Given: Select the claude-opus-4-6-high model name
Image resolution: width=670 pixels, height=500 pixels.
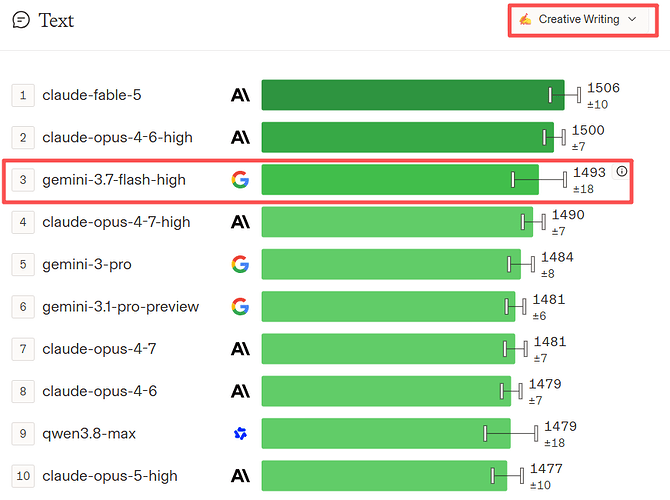Looking at the screenshot, I should tap(117, 138).
